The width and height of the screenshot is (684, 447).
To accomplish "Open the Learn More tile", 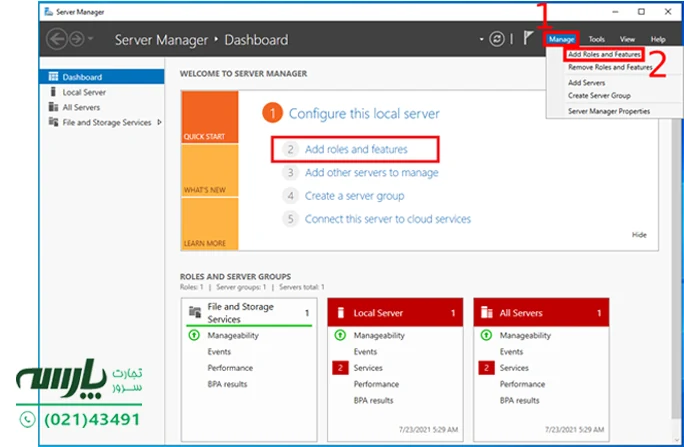I will point(210,224).
